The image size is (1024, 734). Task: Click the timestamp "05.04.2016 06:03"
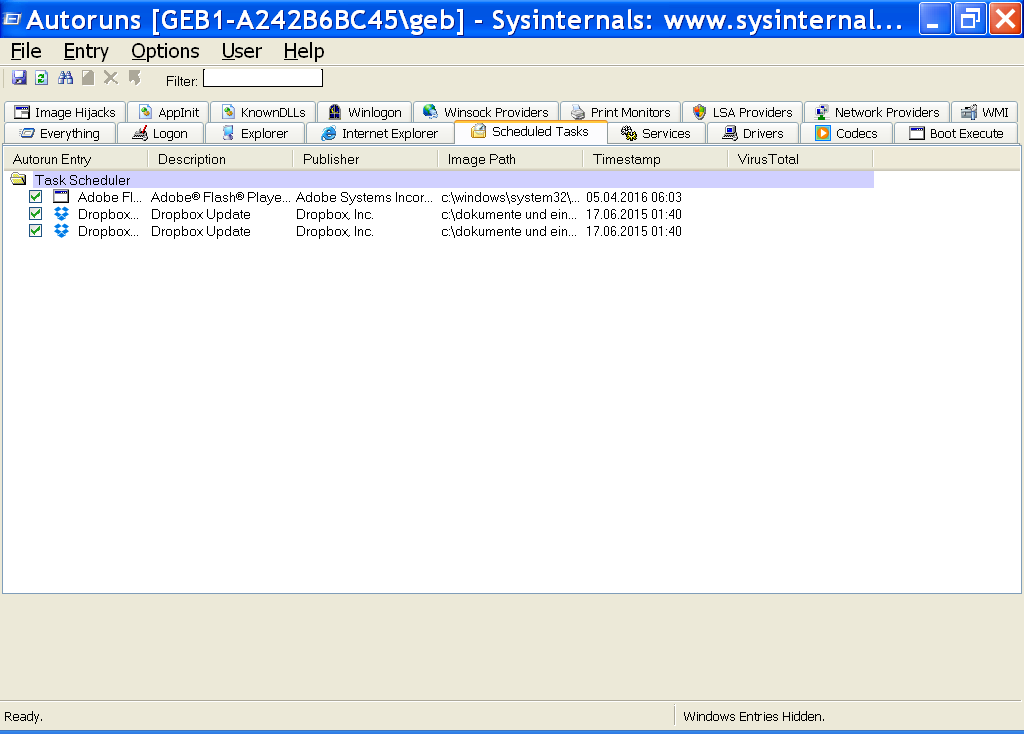click(x=633, y=197)
